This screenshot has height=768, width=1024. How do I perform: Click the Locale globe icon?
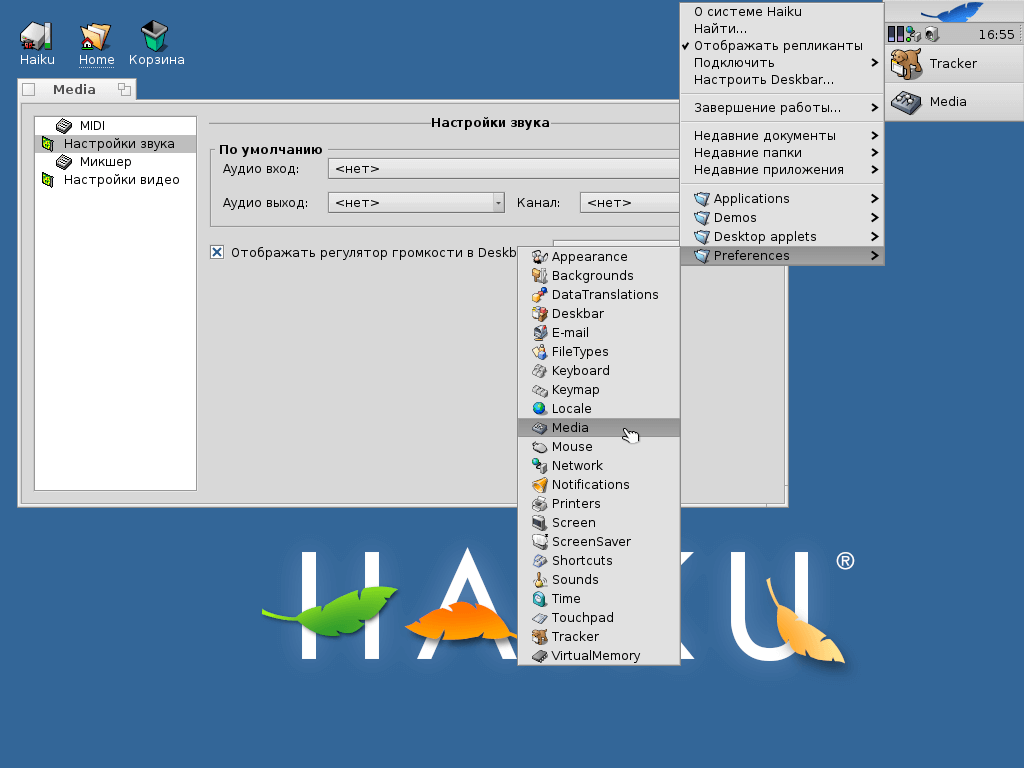[539, 408]
